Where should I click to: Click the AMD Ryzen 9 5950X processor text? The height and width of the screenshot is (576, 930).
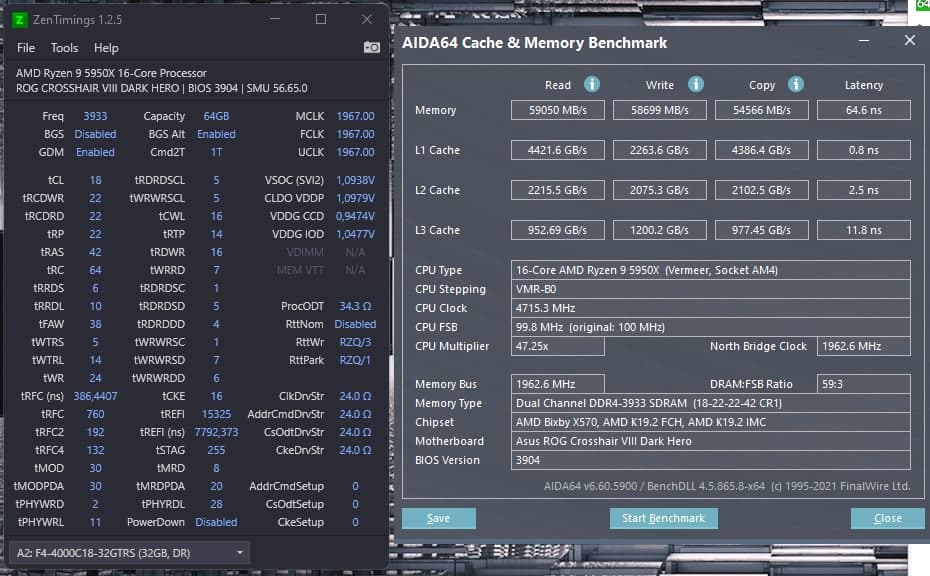click(112, 73)
